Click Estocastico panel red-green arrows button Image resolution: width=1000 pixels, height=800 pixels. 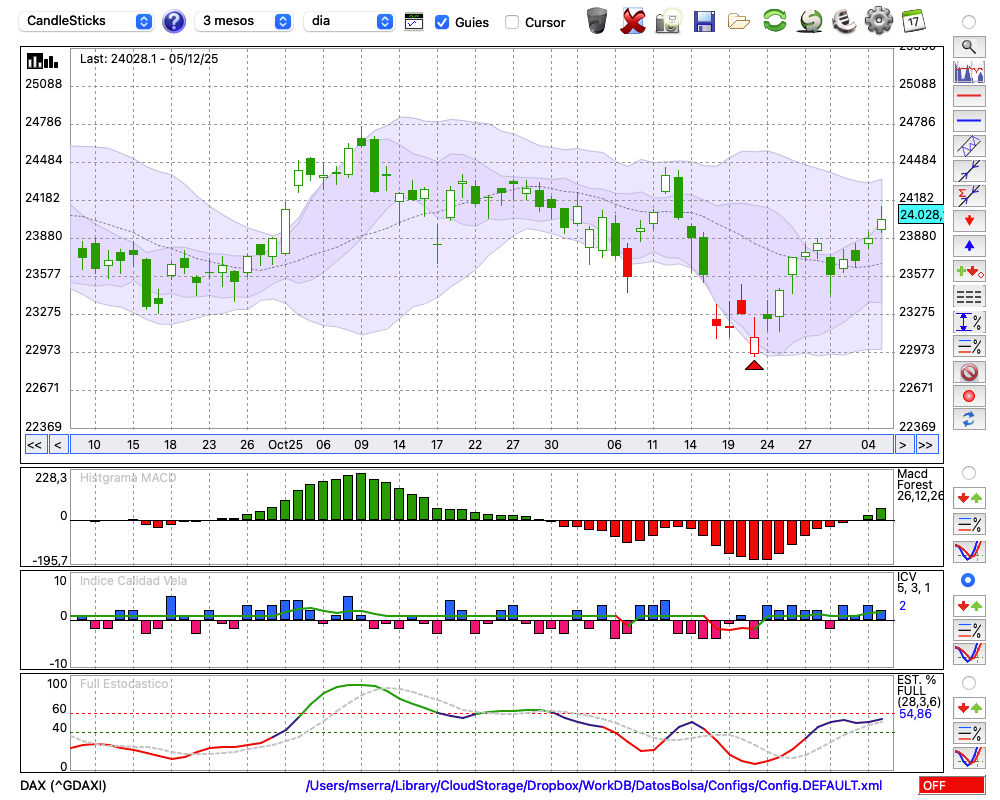tap(969, 708)
